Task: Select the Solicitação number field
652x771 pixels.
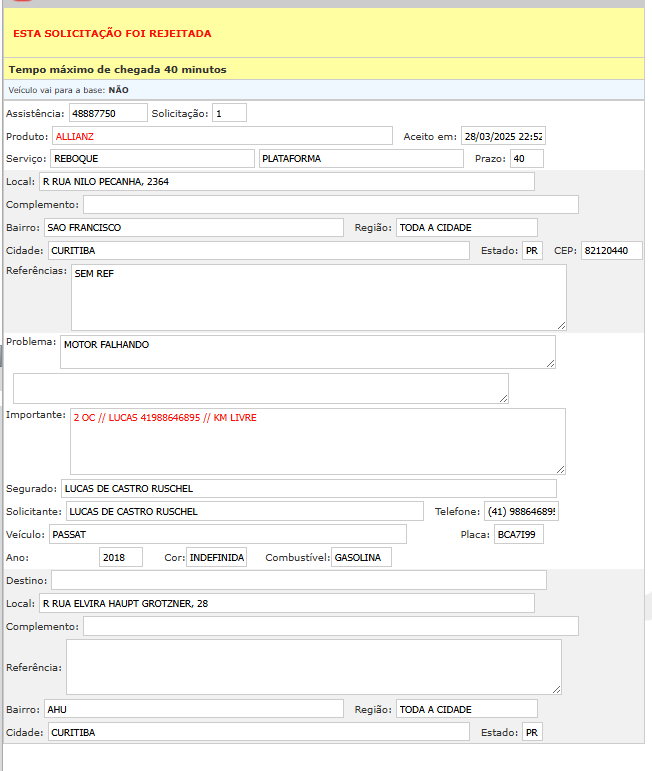Action: coord(229,113)
